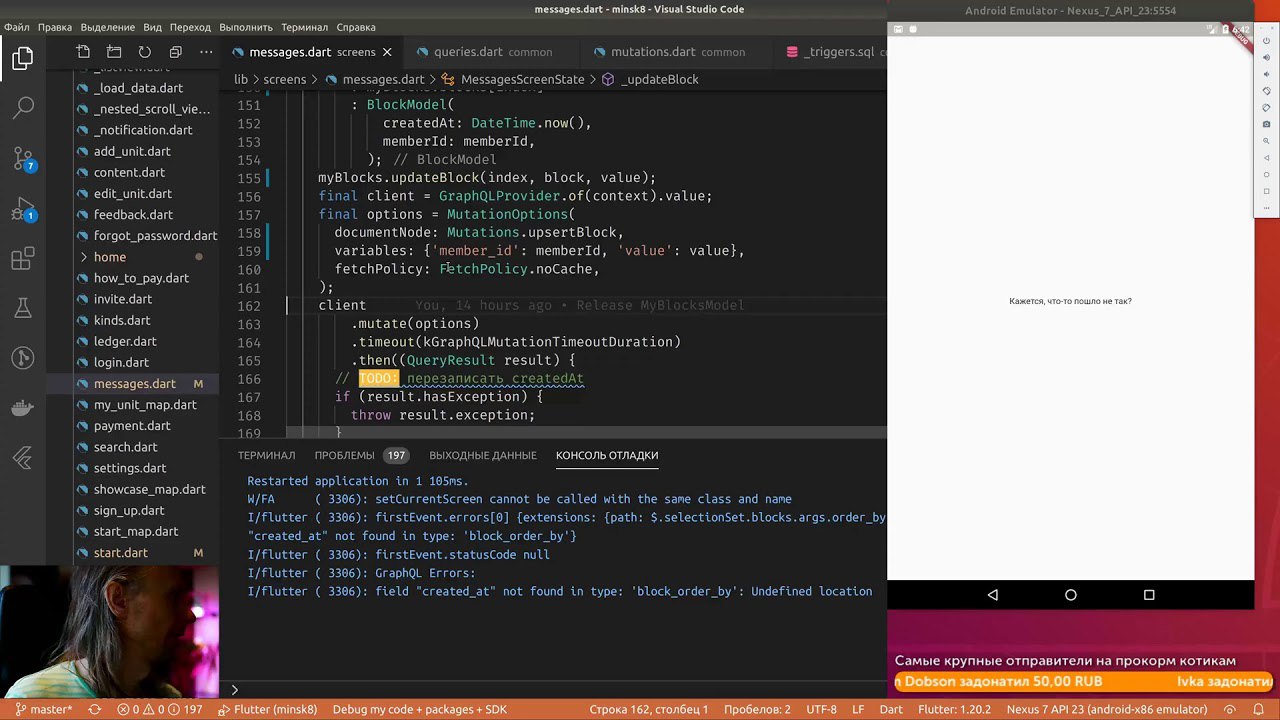
Task: Open the Вид menu
Action: coord(152,27)
